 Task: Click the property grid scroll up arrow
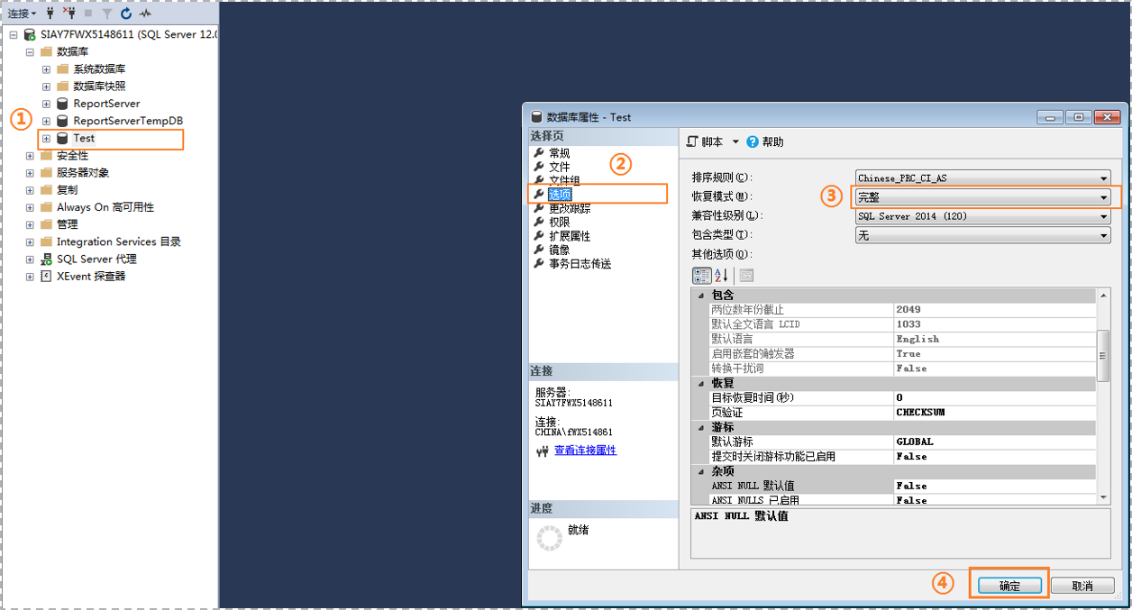(x=1102, y=295)
